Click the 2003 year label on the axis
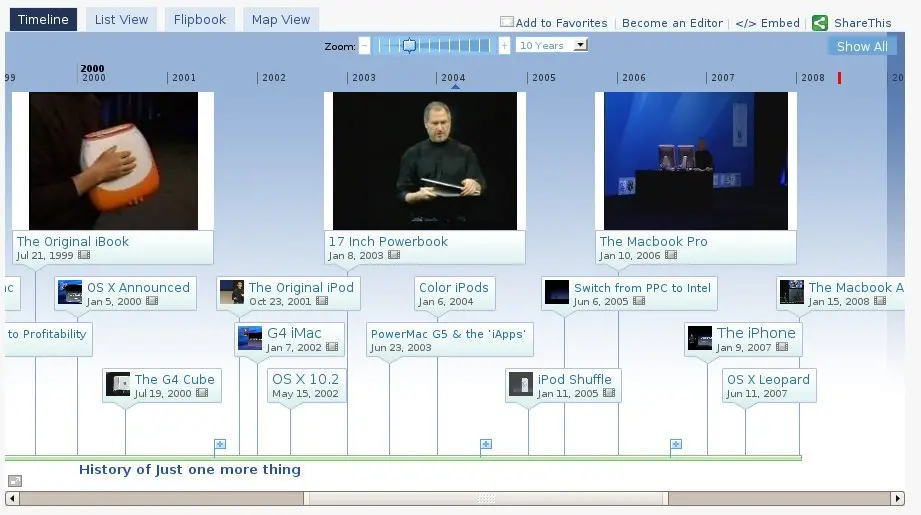This screenshot has height=515, width=921. click(364, 78)
